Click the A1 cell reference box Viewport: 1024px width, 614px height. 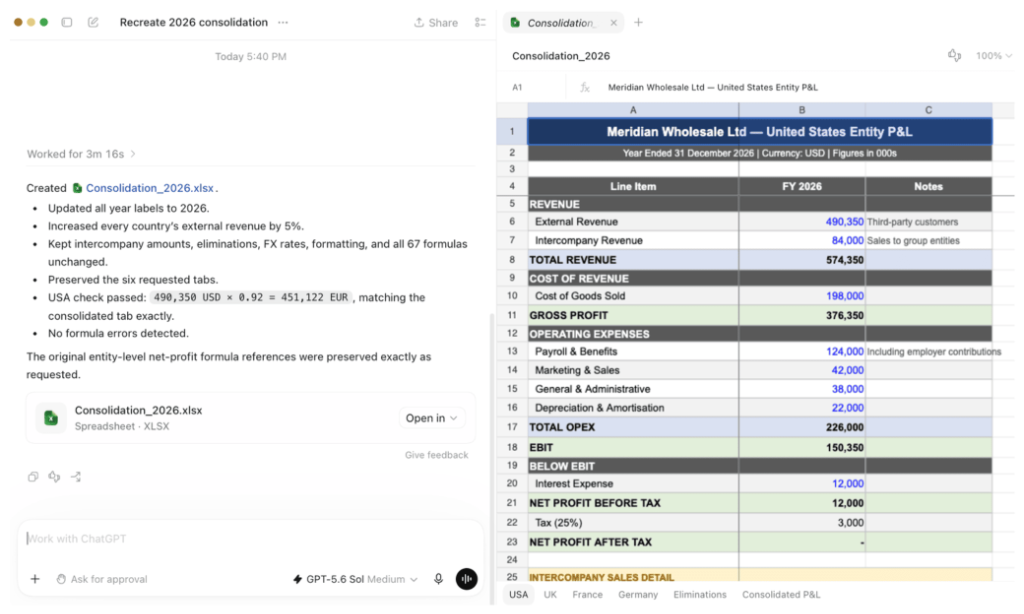click(x=517, y=87)
